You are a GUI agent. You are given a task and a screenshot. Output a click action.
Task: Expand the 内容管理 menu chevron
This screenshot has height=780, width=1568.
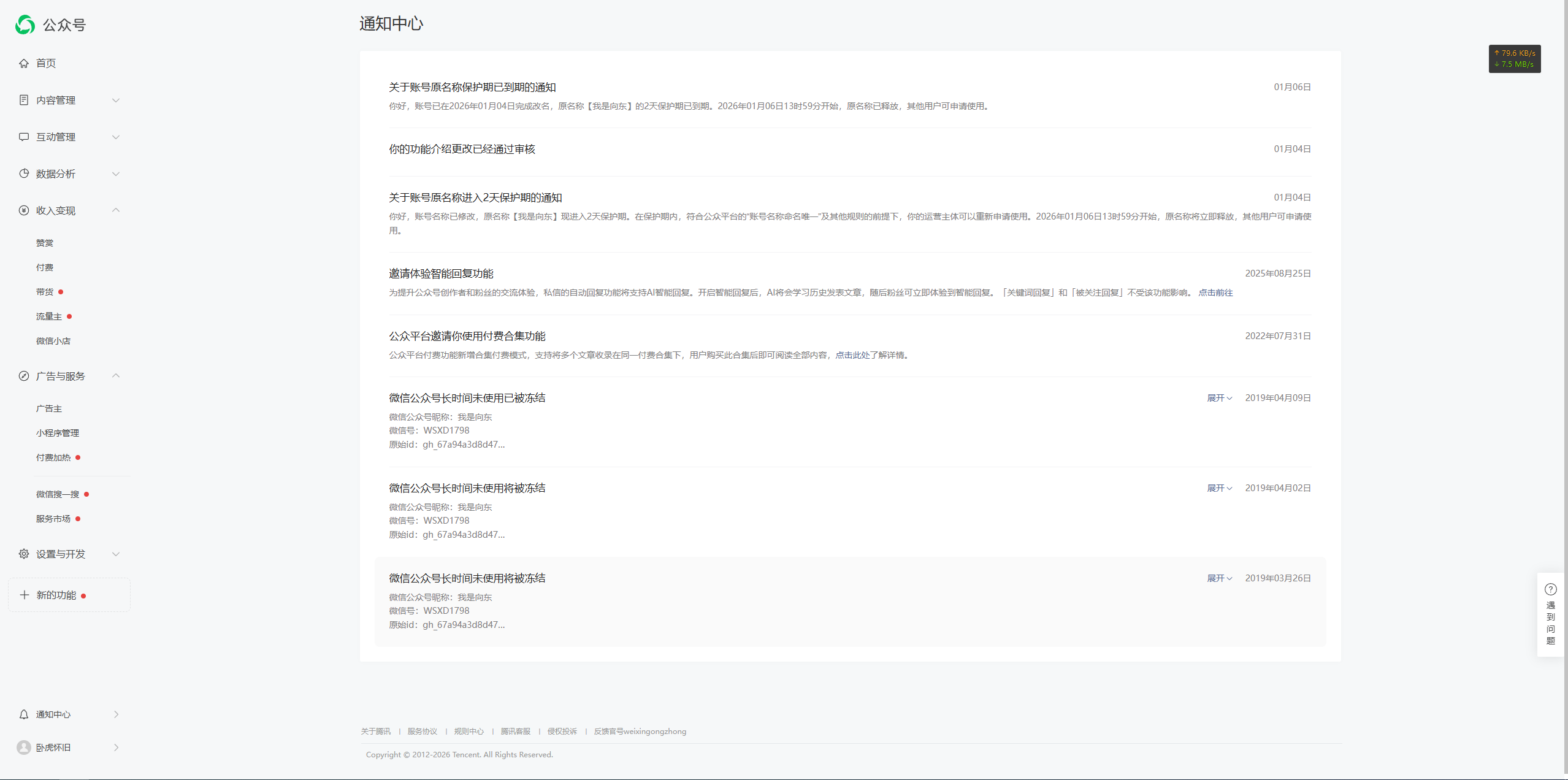[x=116, y=100]
